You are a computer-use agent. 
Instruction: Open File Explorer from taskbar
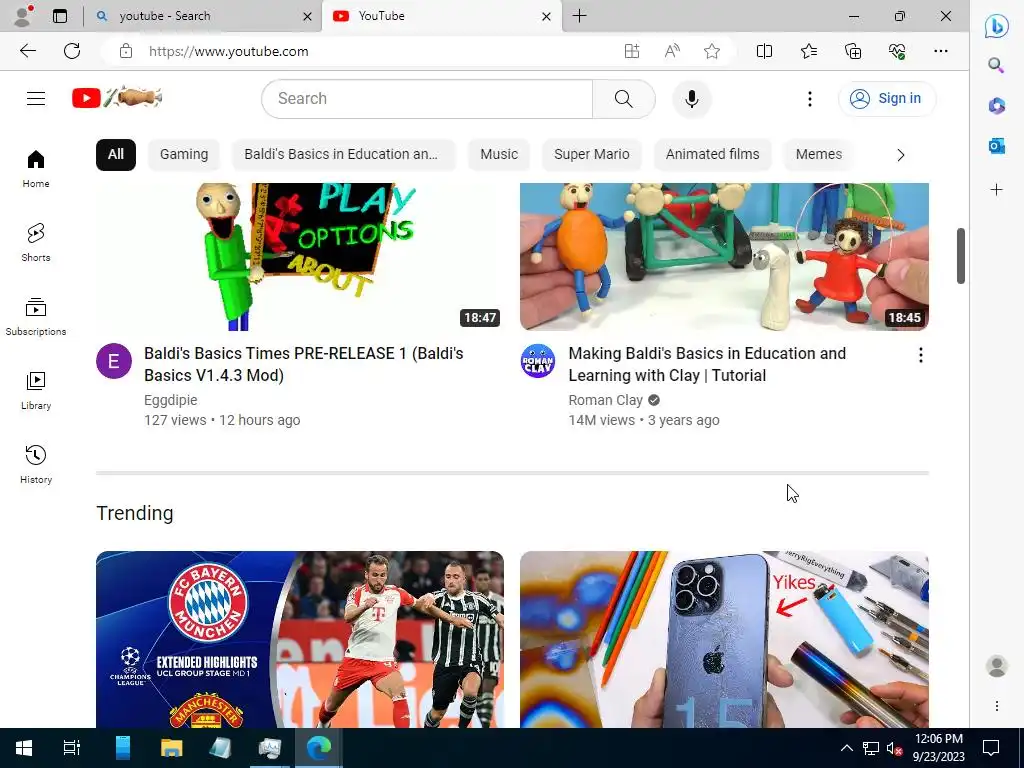point(172,748)
